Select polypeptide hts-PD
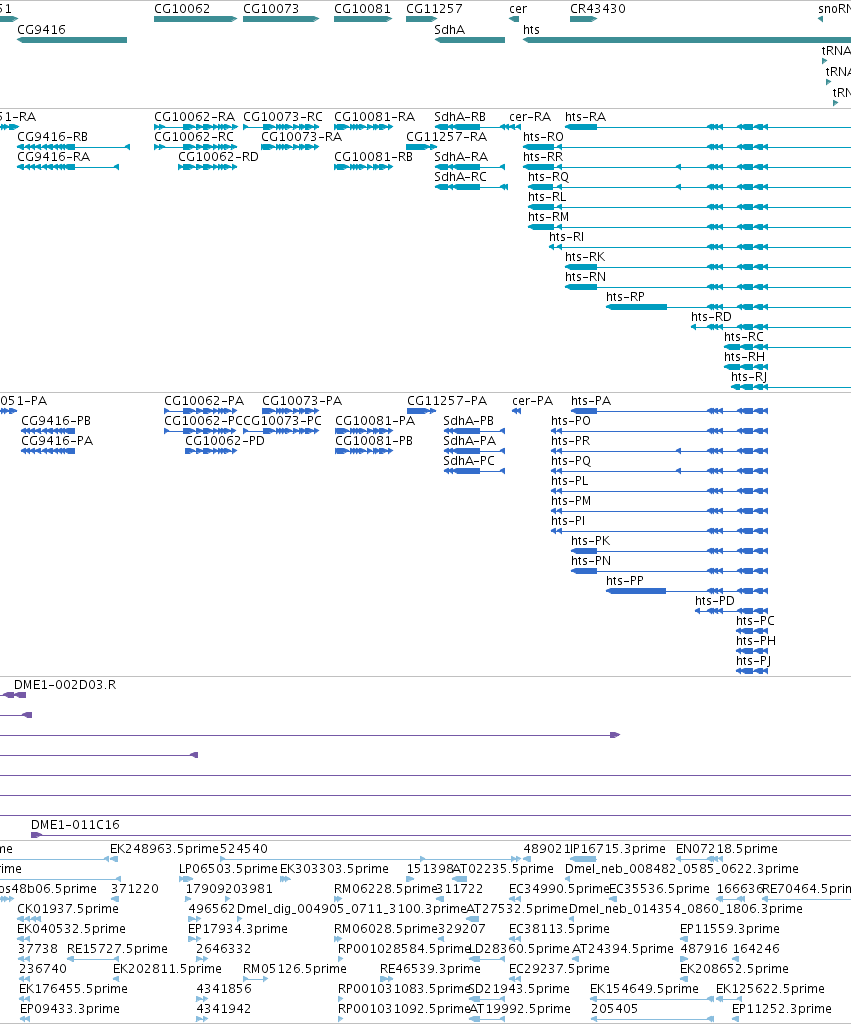851x1024 pixels. (x=731, y=611)
